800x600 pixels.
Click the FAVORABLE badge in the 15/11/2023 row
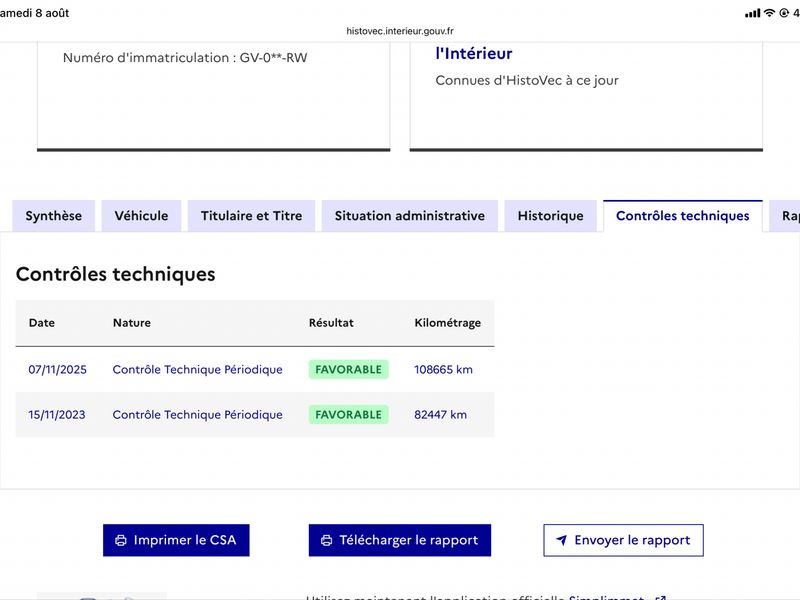point(348,415)
